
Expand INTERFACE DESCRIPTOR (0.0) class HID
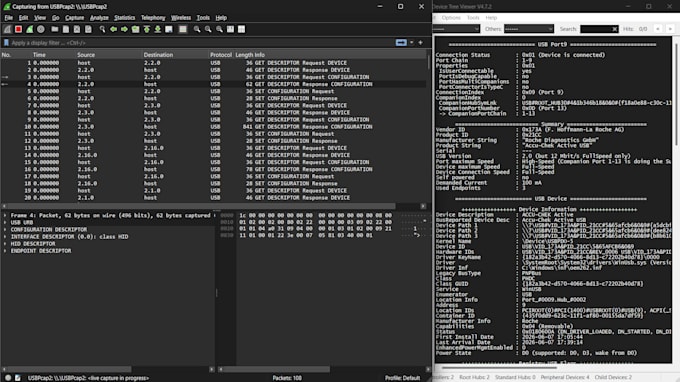[x=5, y=237]
